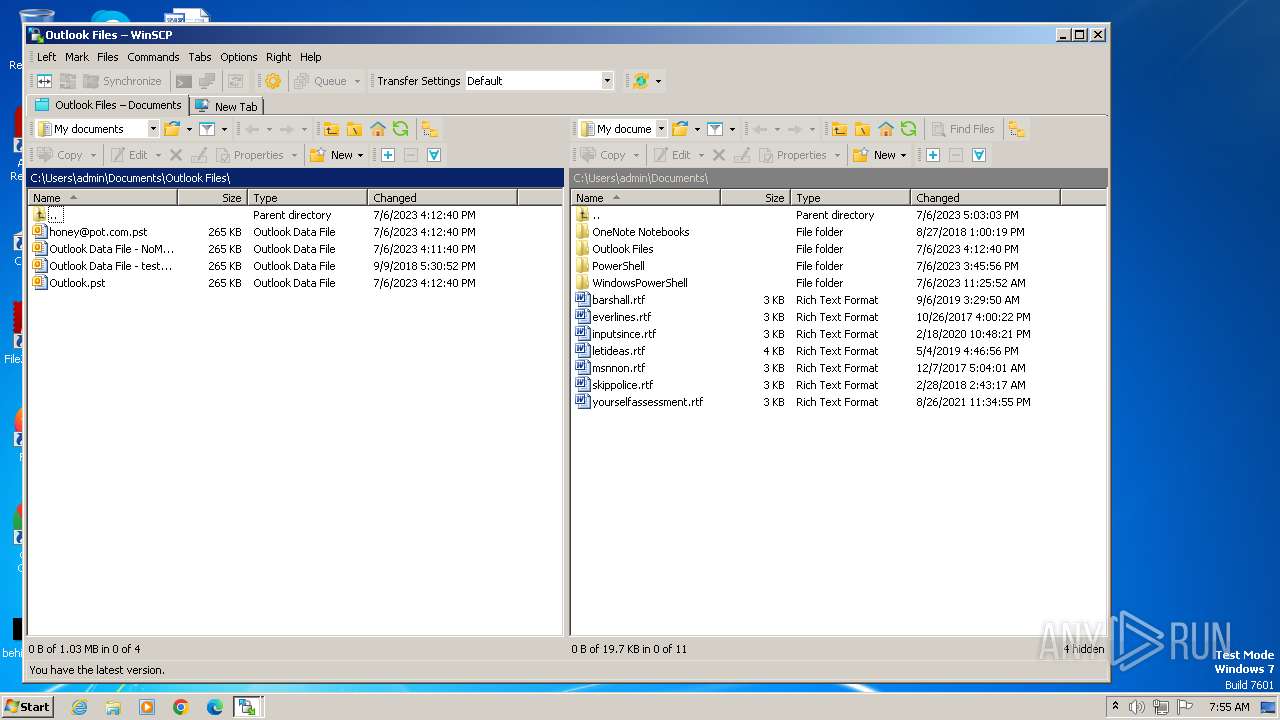Open Preferences gear icon
This screenshot has width=1280, height=720.
(273, 81)
